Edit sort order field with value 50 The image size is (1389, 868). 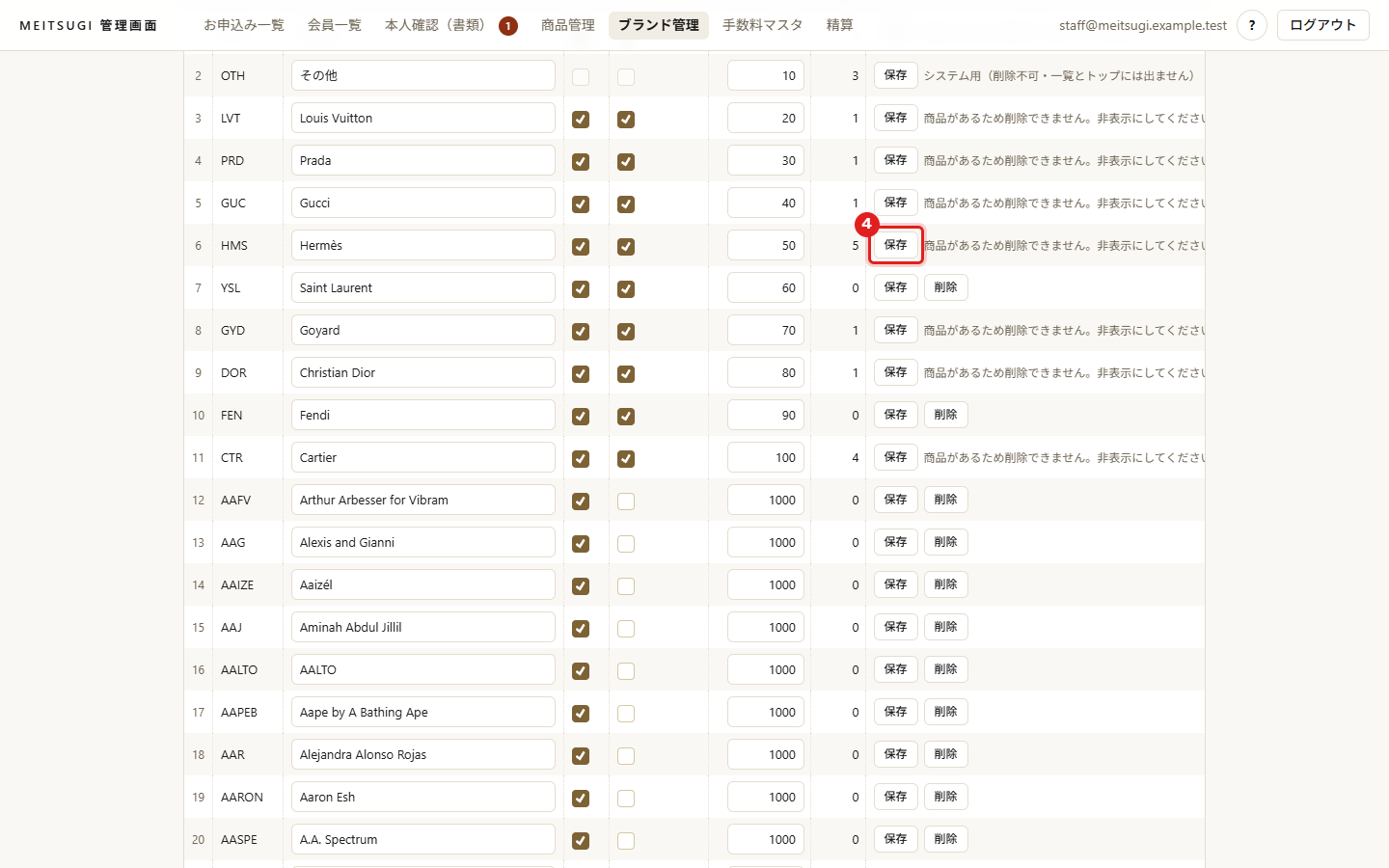click(x=766, y=245)
